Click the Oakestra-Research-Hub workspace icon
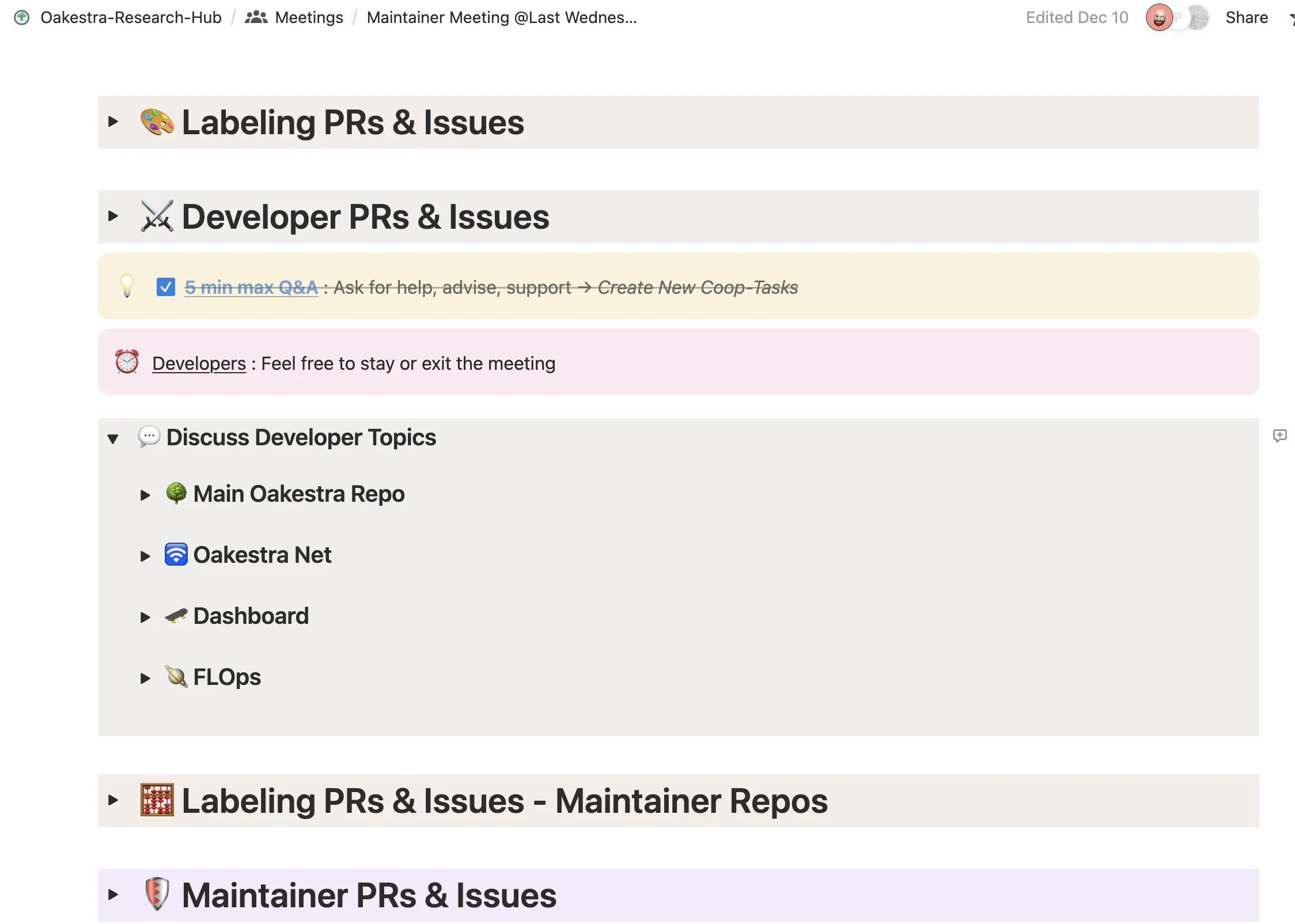 tap(22, 18)
